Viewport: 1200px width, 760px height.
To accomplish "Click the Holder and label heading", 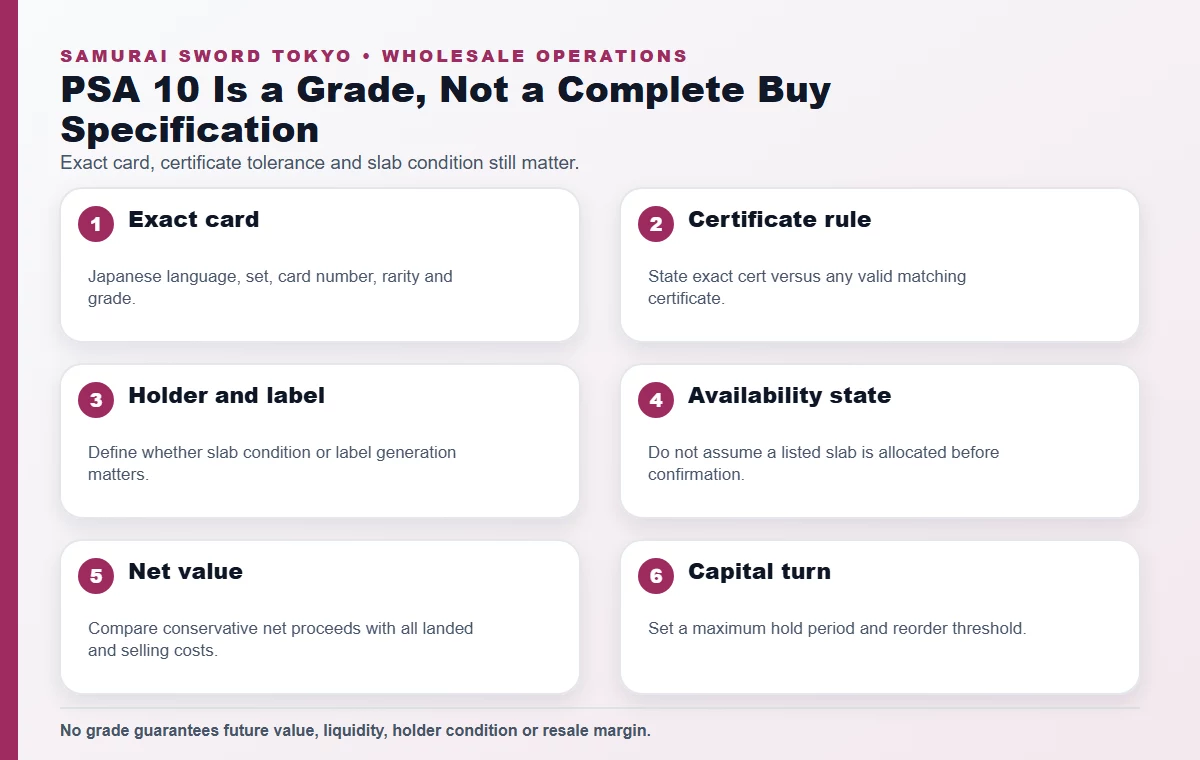I will coord(226,396).
